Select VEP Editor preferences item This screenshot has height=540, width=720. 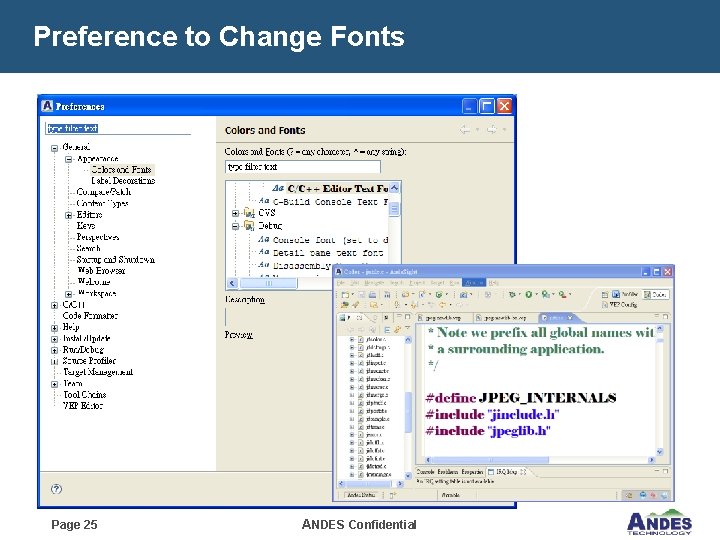(83, 405)
